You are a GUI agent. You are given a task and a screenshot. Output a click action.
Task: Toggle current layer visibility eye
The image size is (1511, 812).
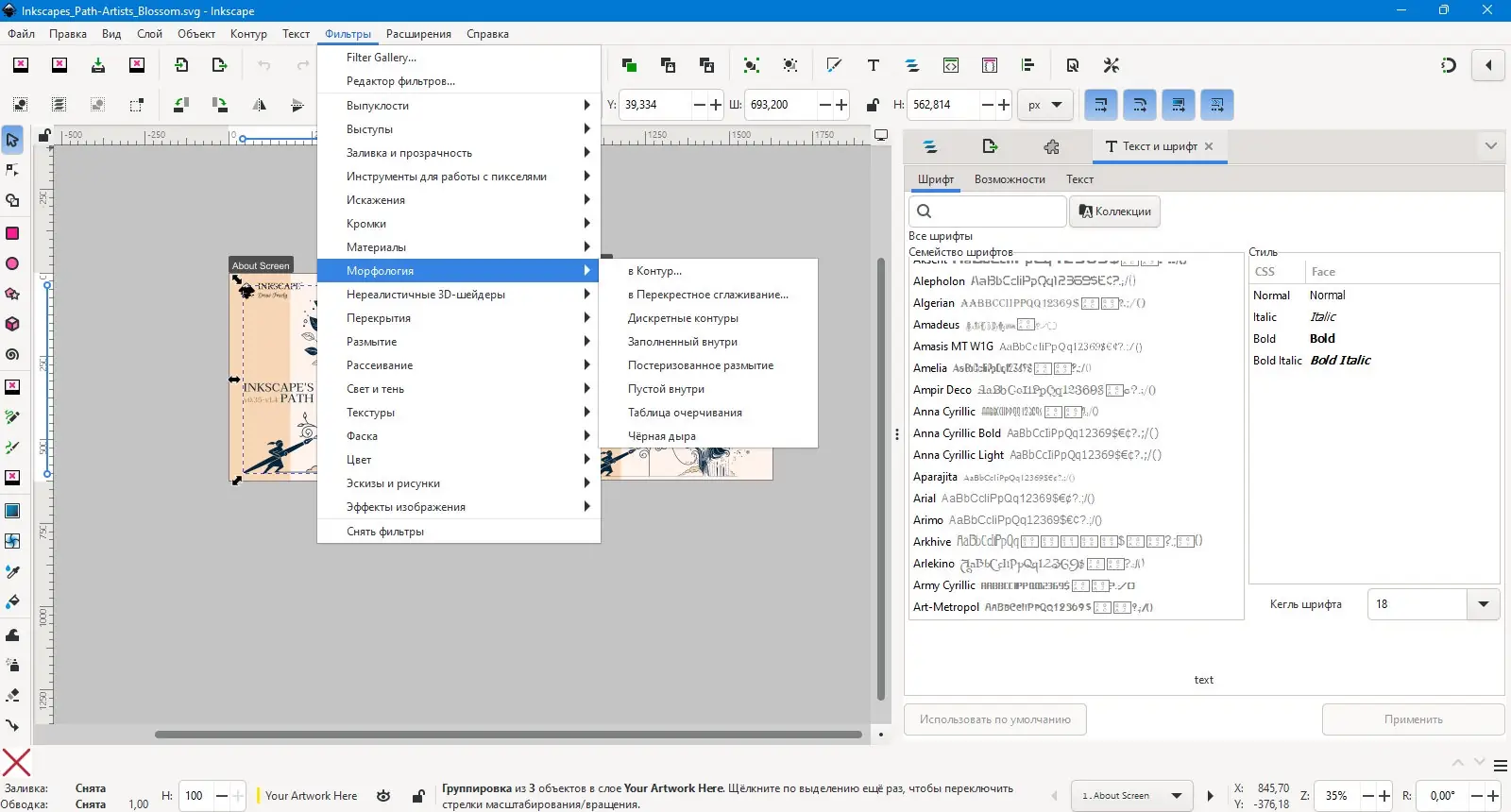tap(383, 796)
